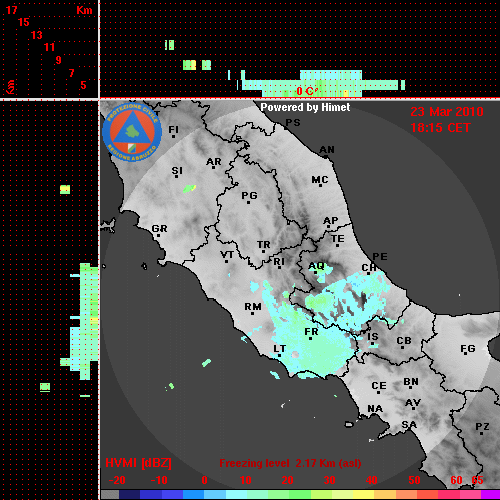Click the CB city label
The height and width of the screenshot is (500, 500).
coord(404,341)
